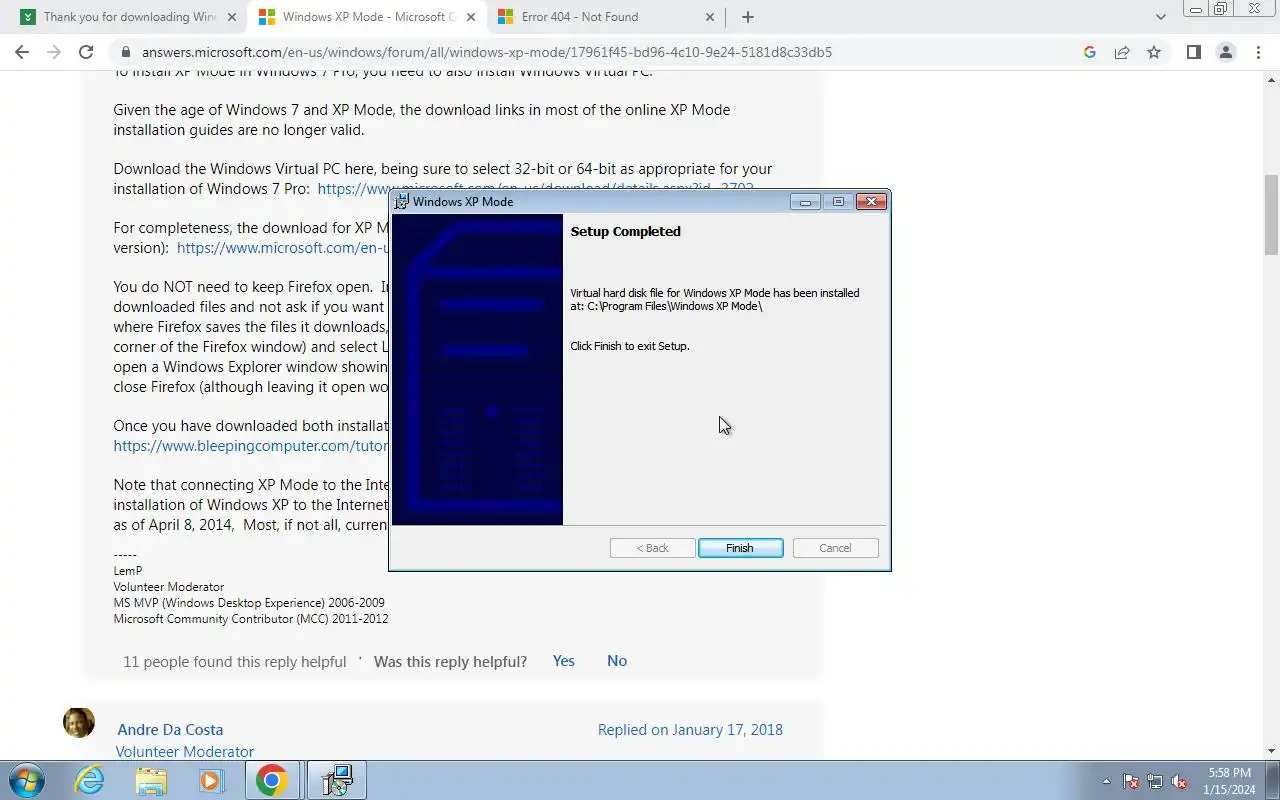
Task: Open the Windows Virtual PC microsoft.com download link
Action: pyautogui.click(x=535, y=188)
